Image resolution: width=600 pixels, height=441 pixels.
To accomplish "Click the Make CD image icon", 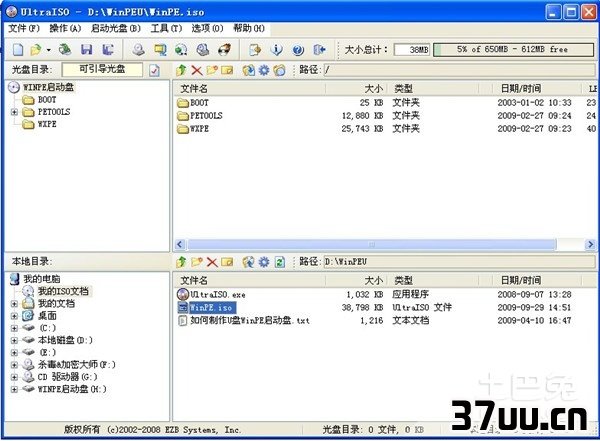I will (139, 49).
